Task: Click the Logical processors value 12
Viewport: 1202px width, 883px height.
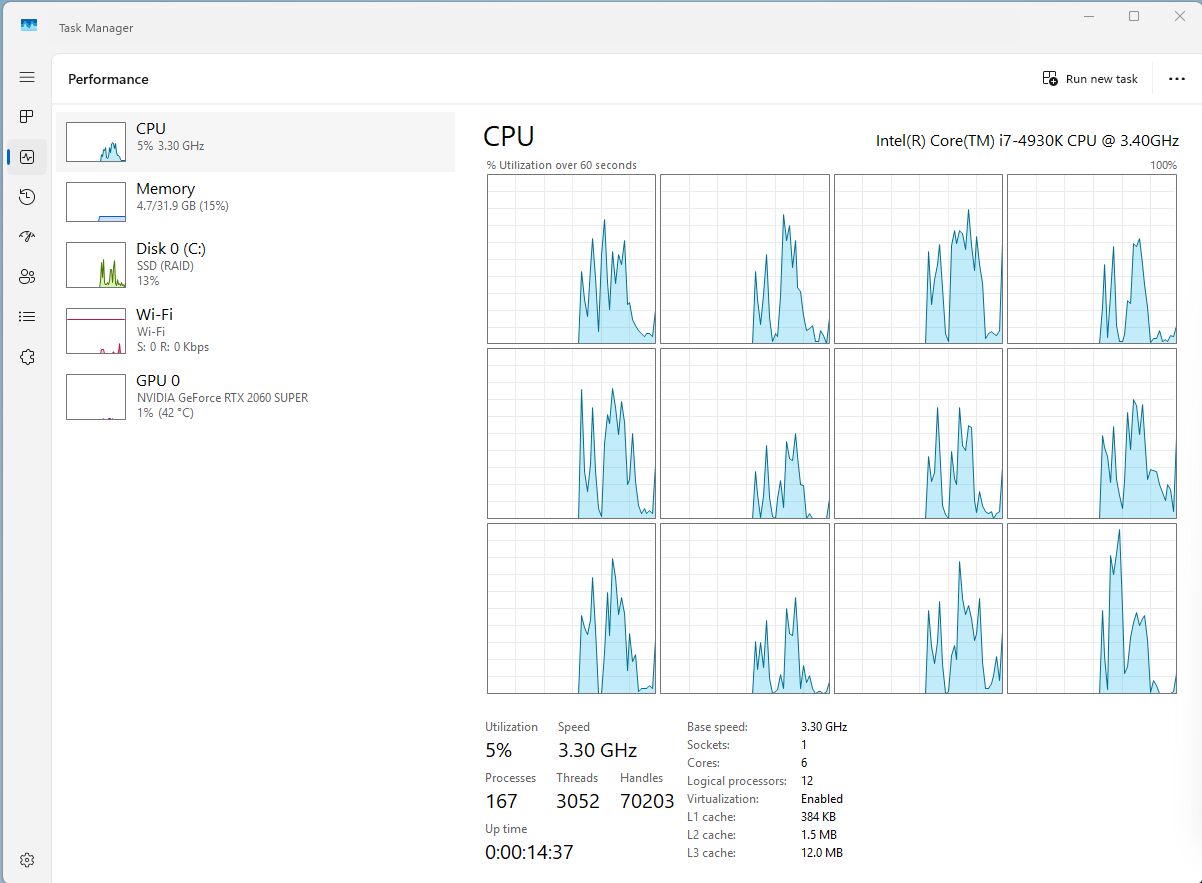Action: click(x=807, y=781)
